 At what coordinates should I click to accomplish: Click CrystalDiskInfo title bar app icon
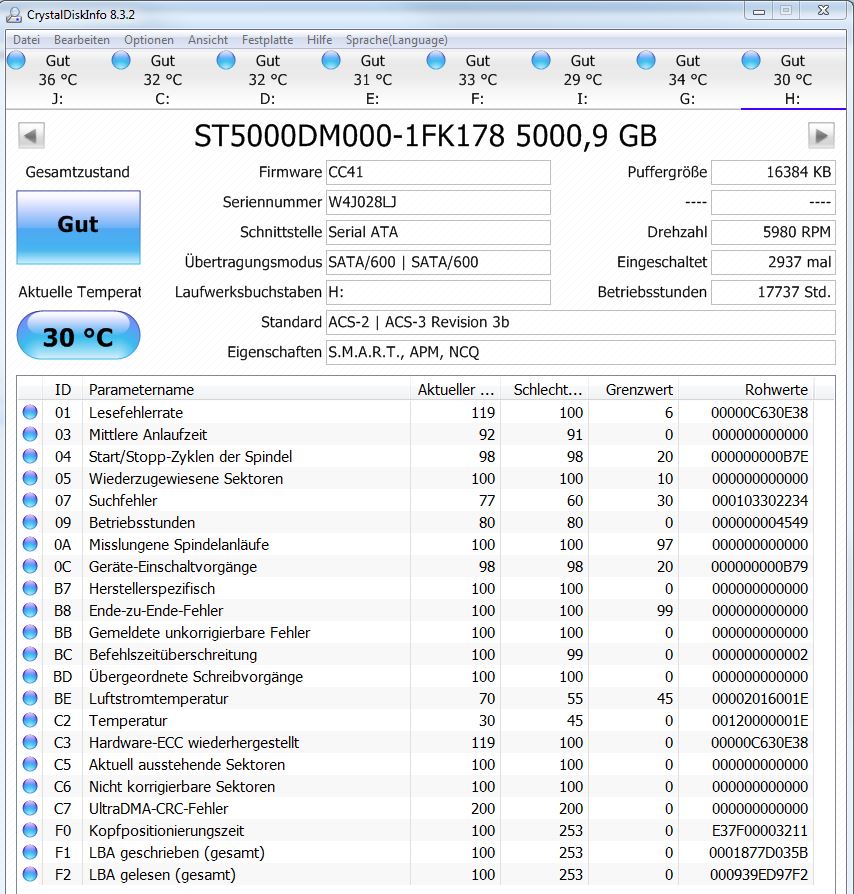[14, 14]
